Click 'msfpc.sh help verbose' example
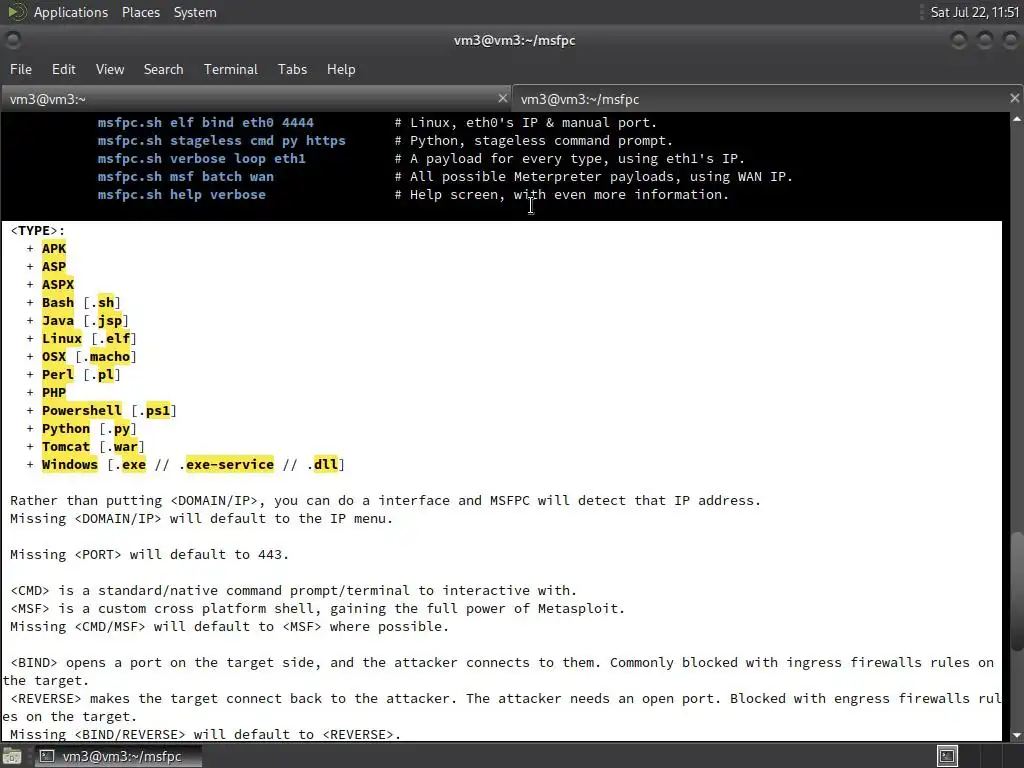1024x768 pixels. click(182, 195)
